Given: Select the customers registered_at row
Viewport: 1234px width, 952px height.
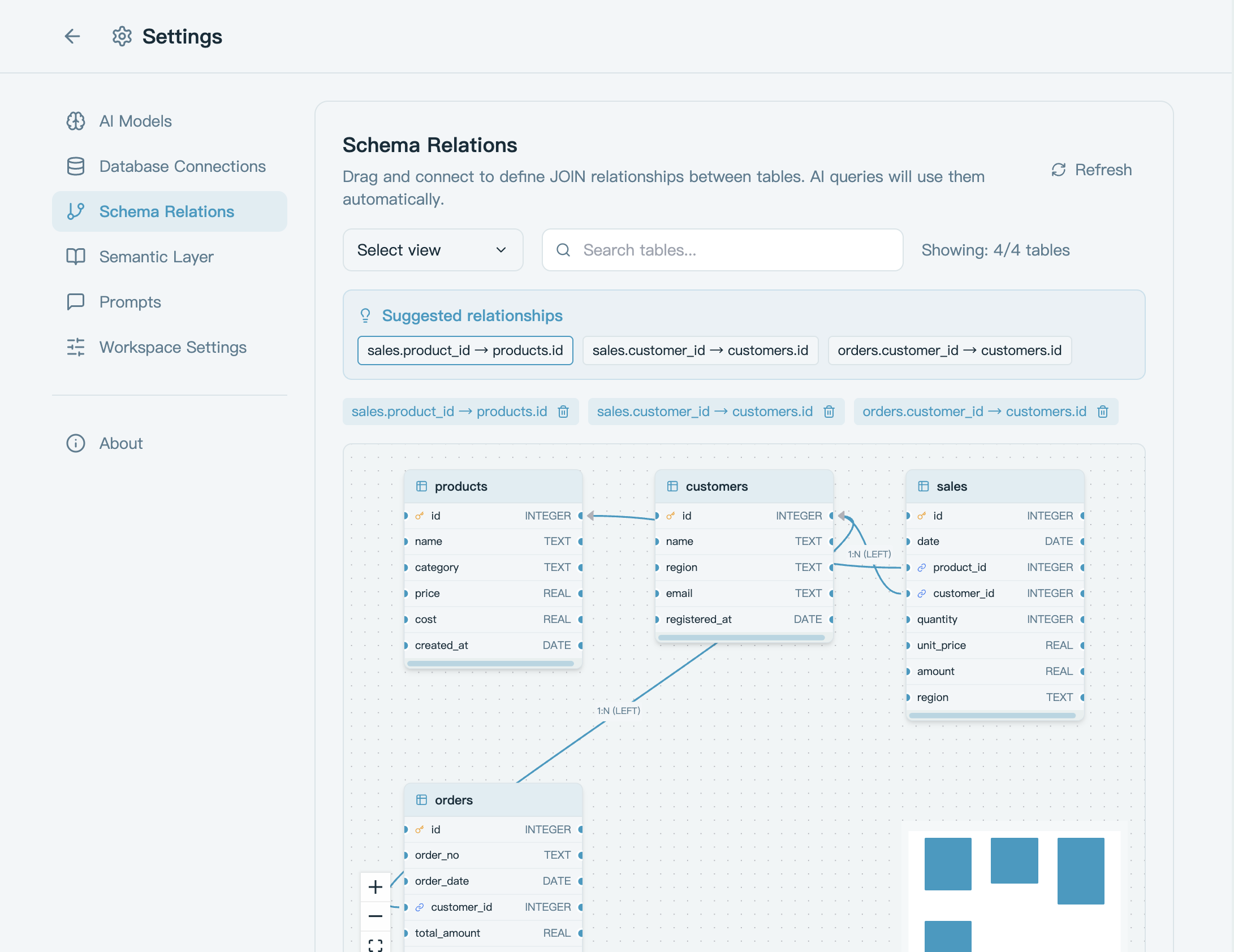Looking at the screenshot, I should (744, 620).
